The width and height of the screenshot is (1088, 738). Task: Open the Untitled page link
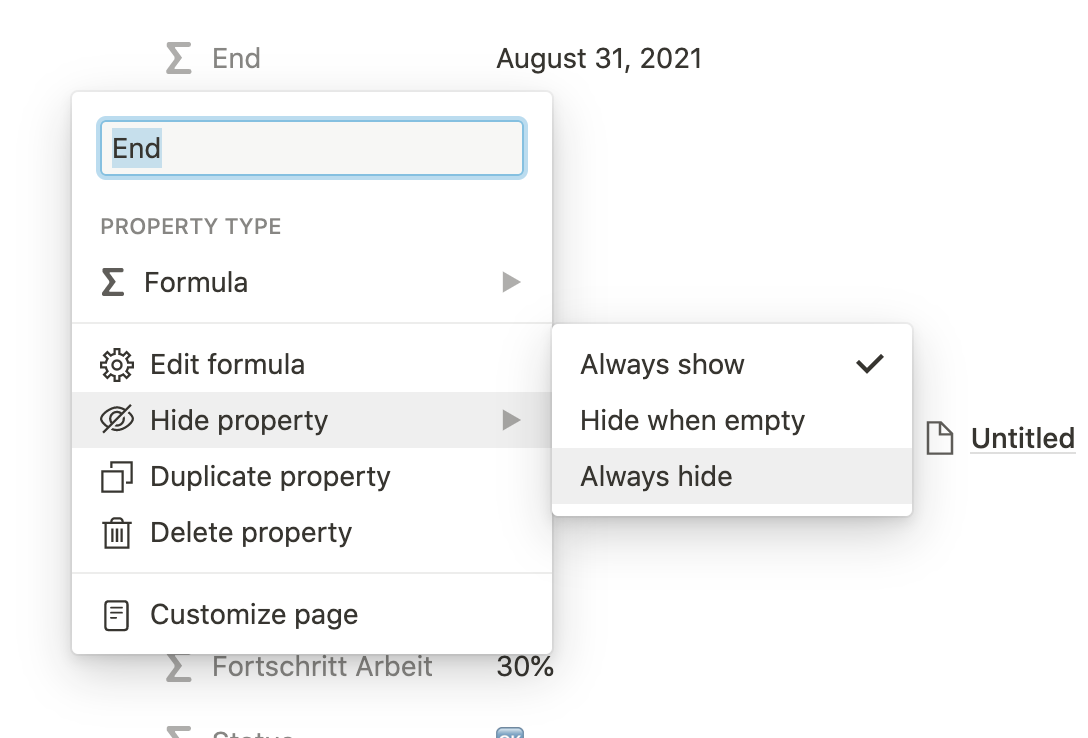tap(1023, 438)
